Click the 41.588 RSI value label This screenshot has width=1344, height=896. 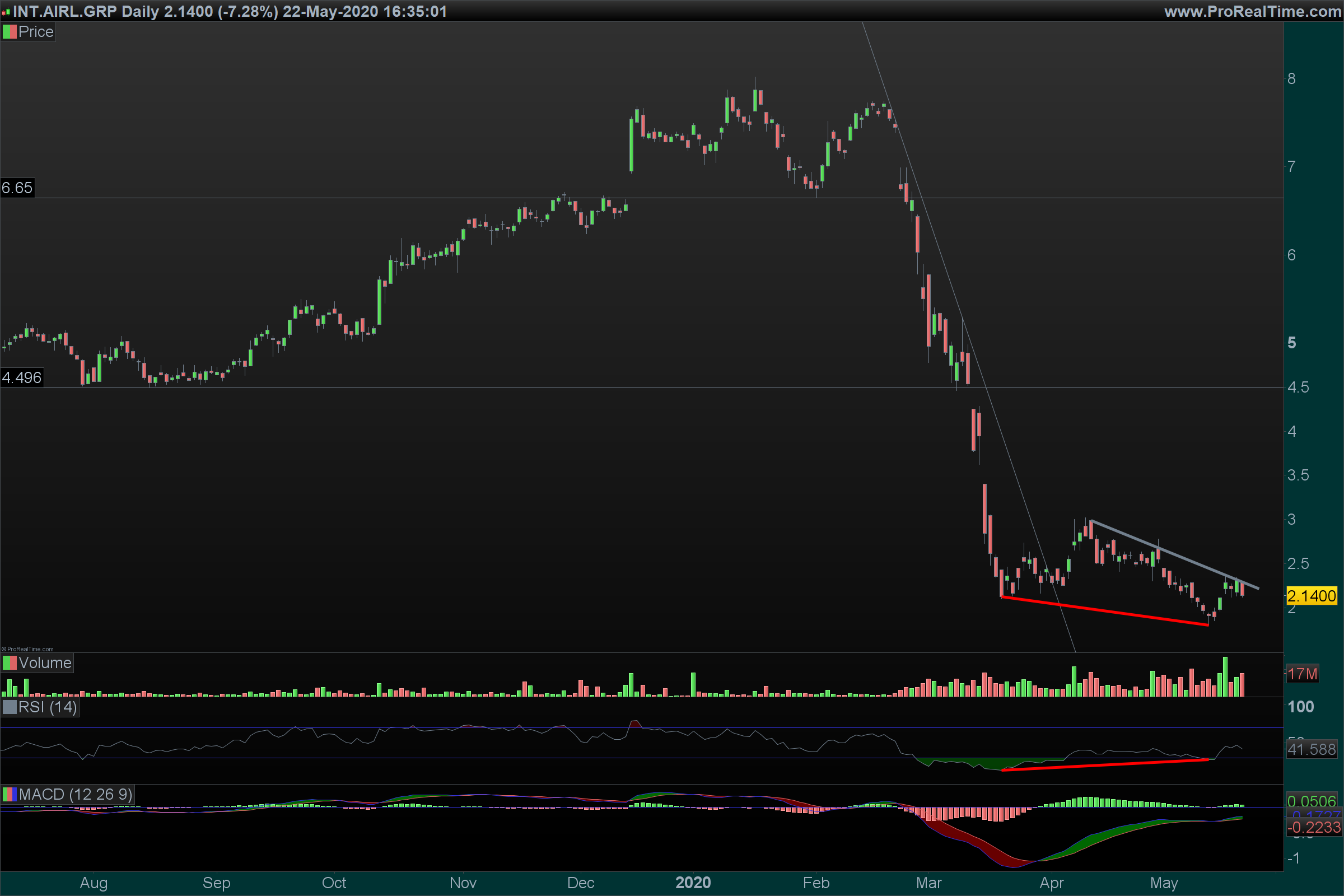click(1312, 749)
